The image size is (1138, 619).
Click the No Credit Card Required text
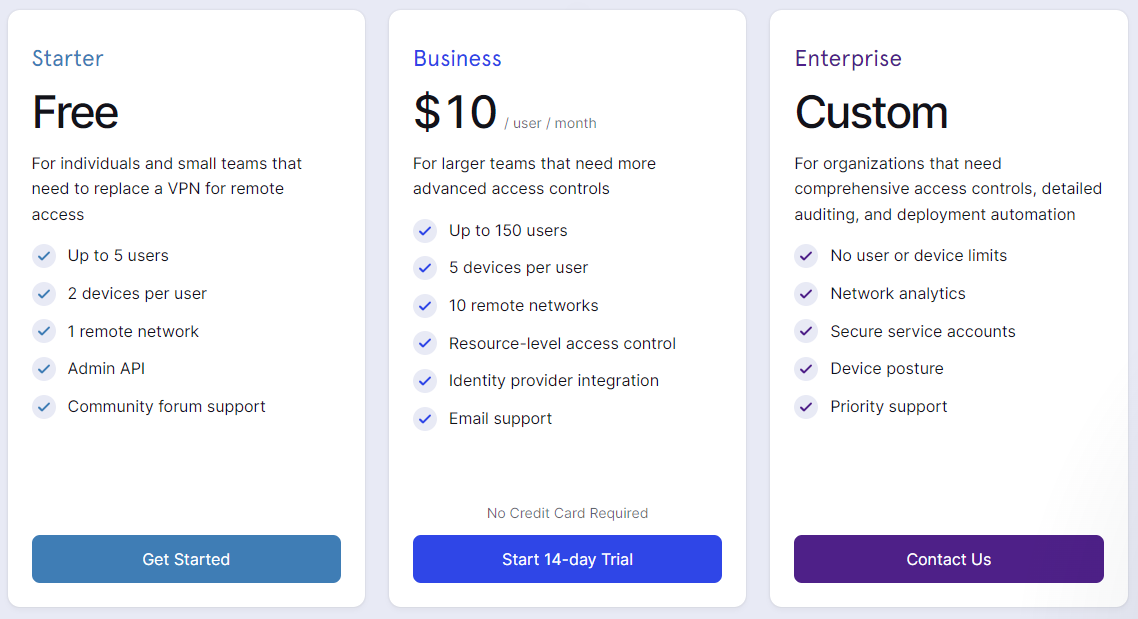(567, 513)
